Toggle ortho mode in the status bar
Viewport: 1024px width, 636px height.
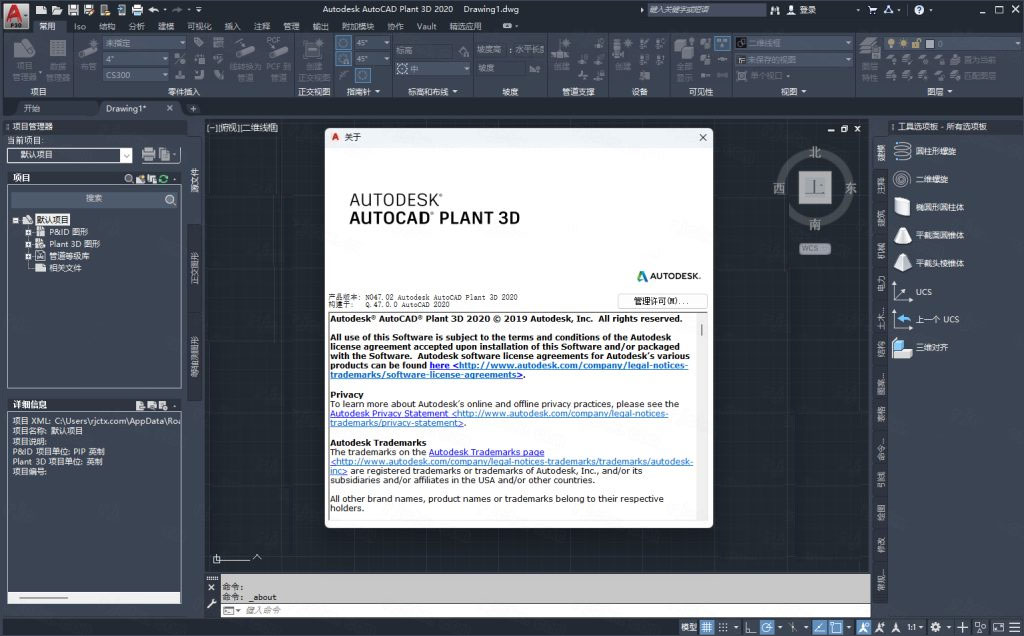750,627
